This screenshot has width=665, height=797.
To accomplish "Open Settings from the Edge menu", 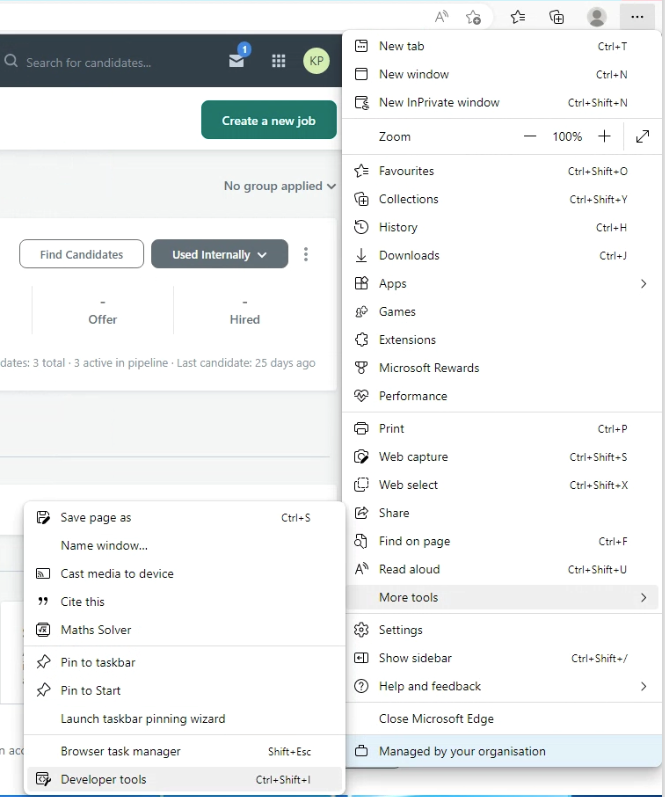I will 502,630.
